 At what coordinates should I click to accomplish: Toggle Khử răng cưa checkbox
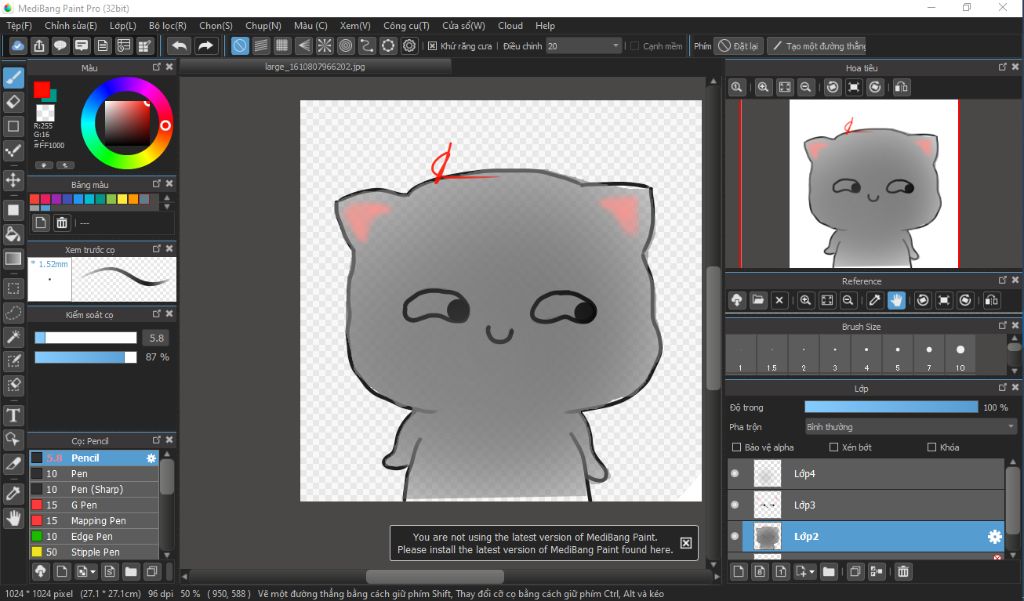coord(432,46)
